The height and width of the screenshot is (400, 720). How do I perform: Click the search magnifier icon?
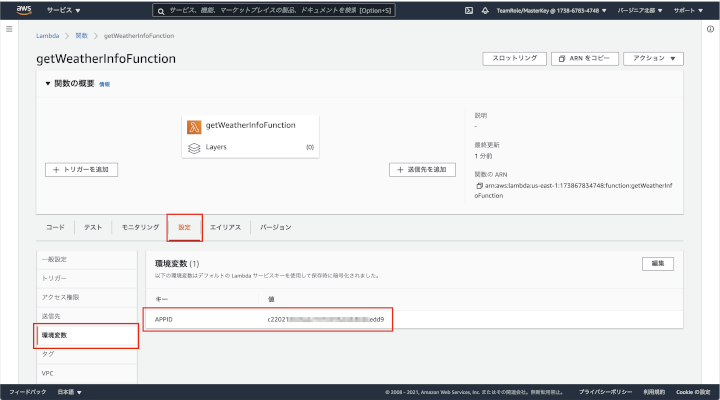(x=161, y=11)
